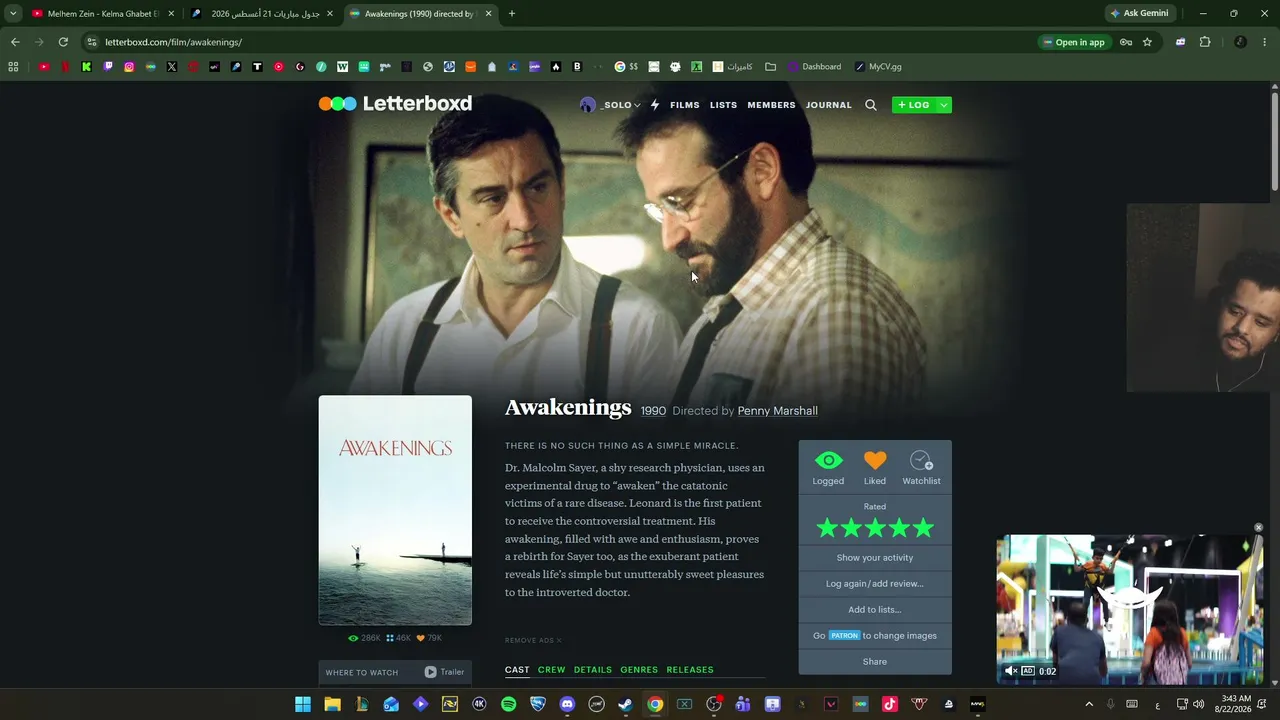
Task: Close the Awakenings browser tab
Action: coord(489,14)
